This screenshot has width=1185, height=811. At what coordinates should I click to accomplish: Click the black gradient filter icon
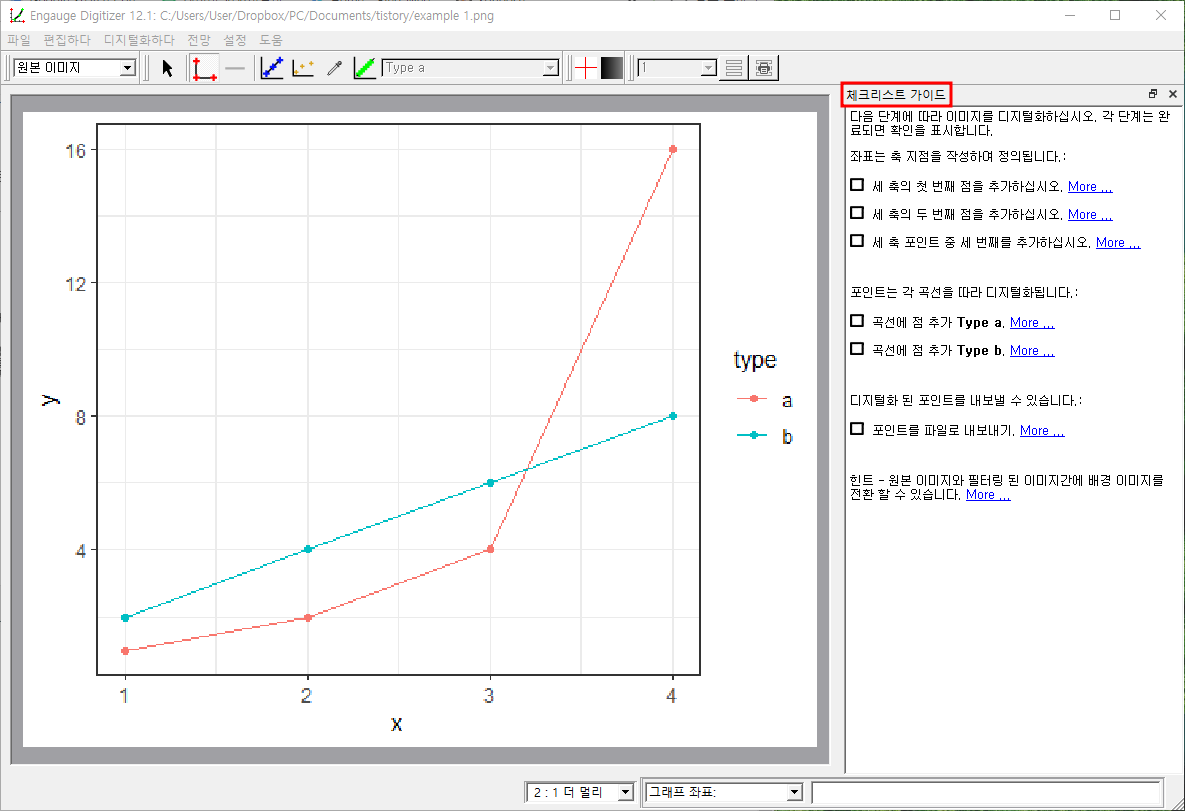point(611,68)
